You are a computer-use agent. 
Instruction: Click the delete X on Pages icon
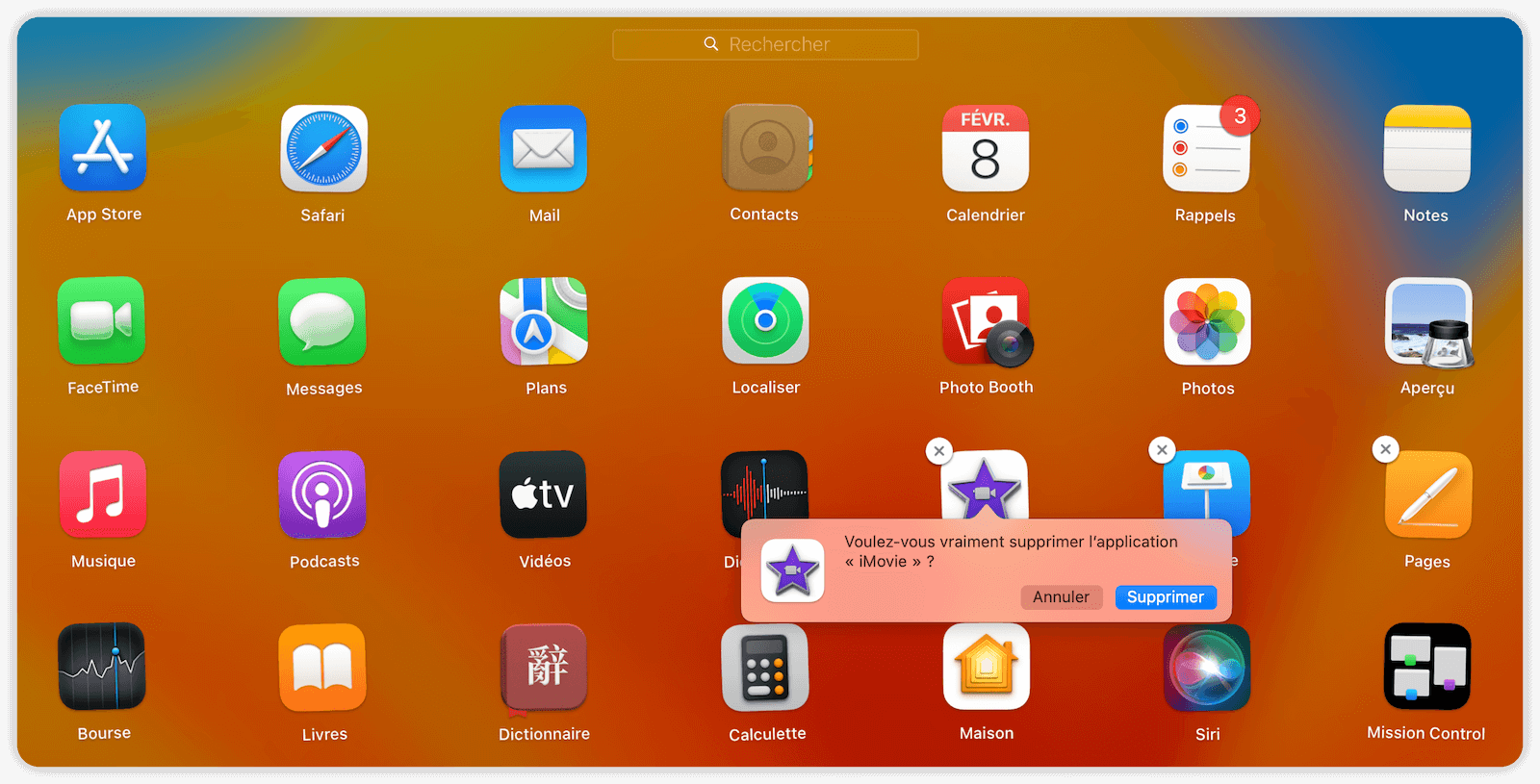(x=1385, y=449)
